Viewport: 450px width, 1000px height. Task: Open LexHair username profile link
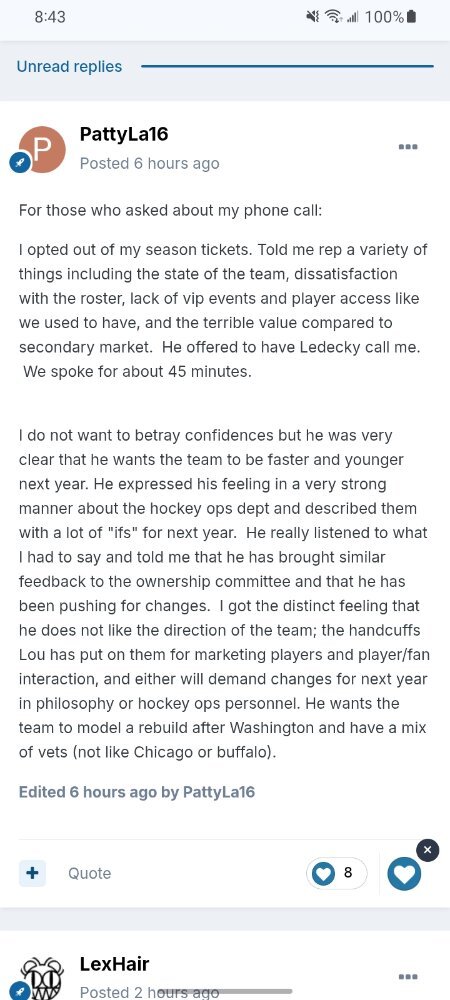pos(114,963)
